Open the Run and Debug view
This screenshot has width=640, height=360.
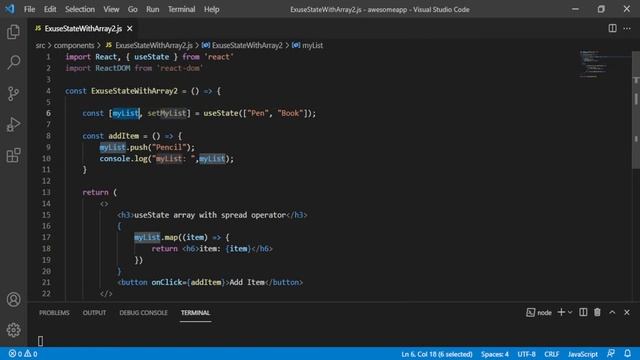pos(13,124)
